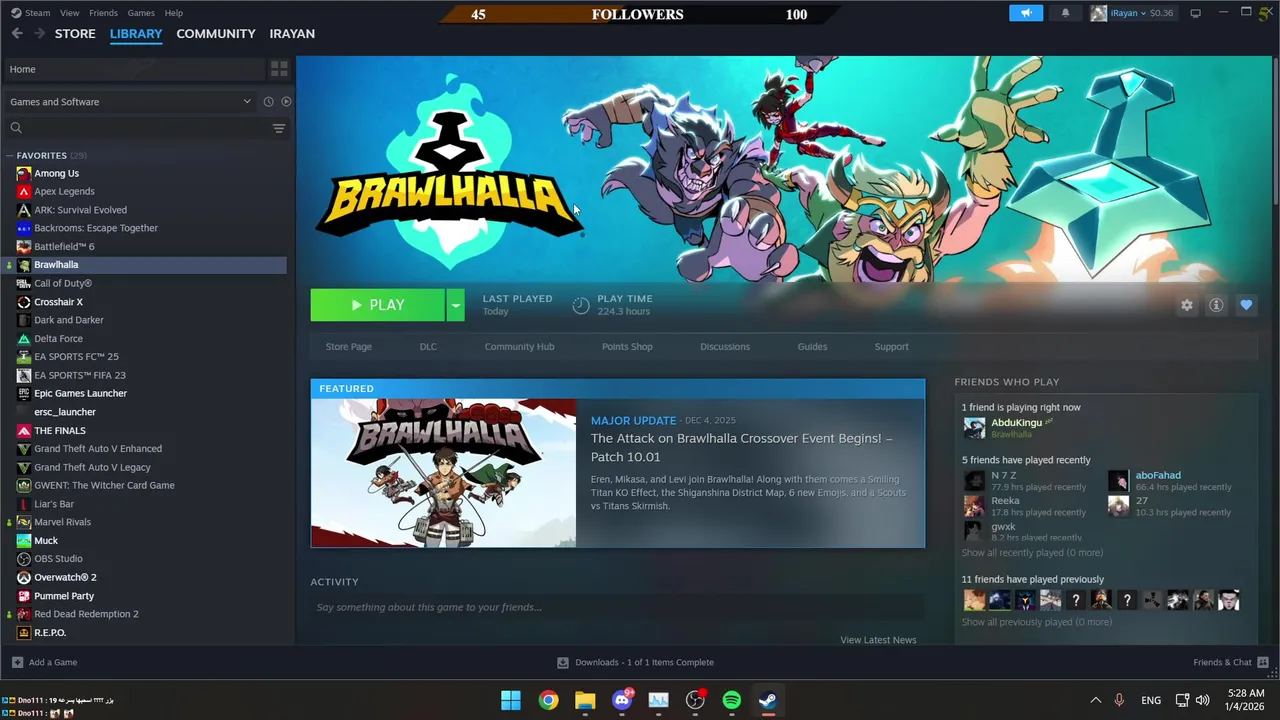Click View Latest News
The image size is (1280, 720).
tap(878, 640)
